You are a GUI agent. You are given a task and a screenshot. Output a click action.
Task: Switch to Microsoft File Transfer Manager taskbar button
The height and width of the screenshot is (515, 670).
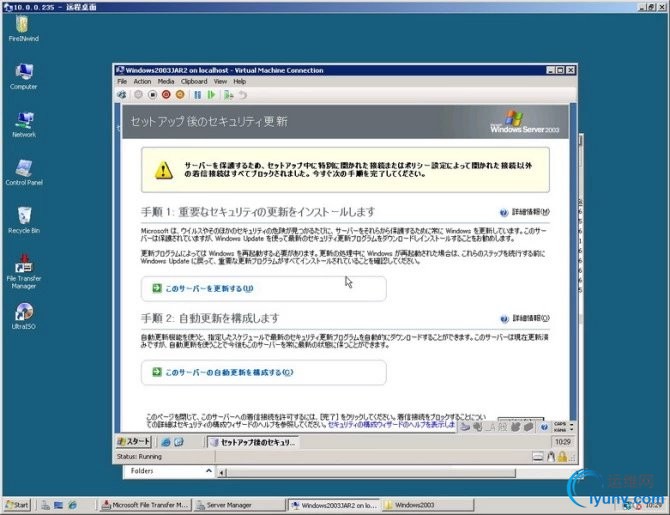pyautogui.click(x=145, y=505)
